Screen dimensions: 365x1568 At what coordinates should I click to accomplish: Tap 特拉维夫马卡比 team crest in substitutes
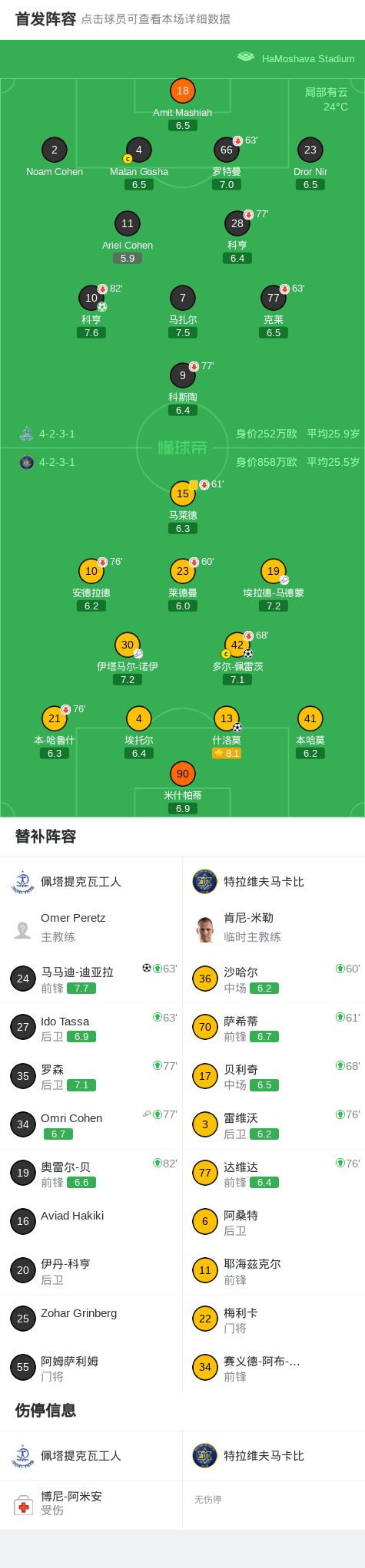click(205, 882)
